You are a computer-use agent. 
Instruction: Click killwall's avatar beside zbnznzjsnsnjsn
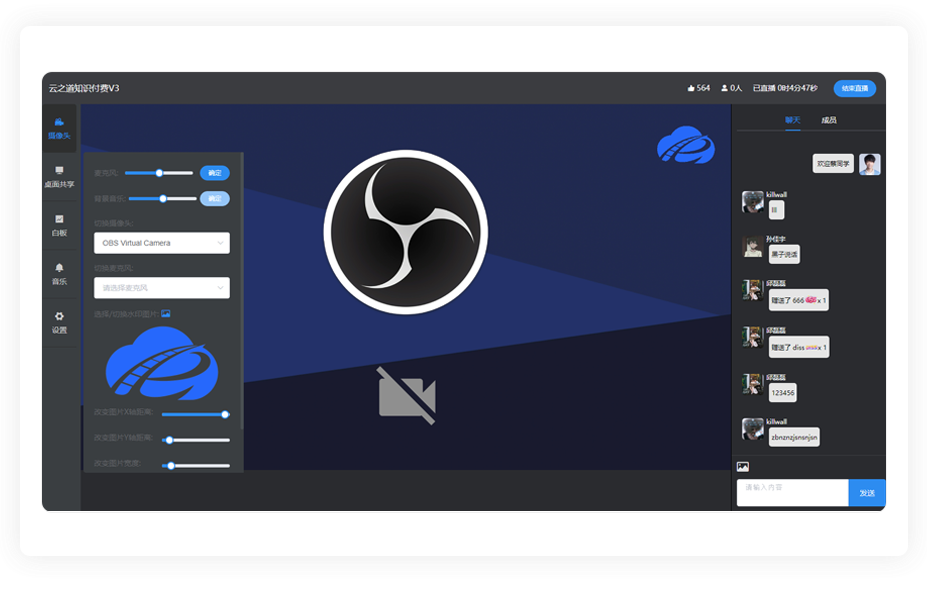click(x=753, y=429)
